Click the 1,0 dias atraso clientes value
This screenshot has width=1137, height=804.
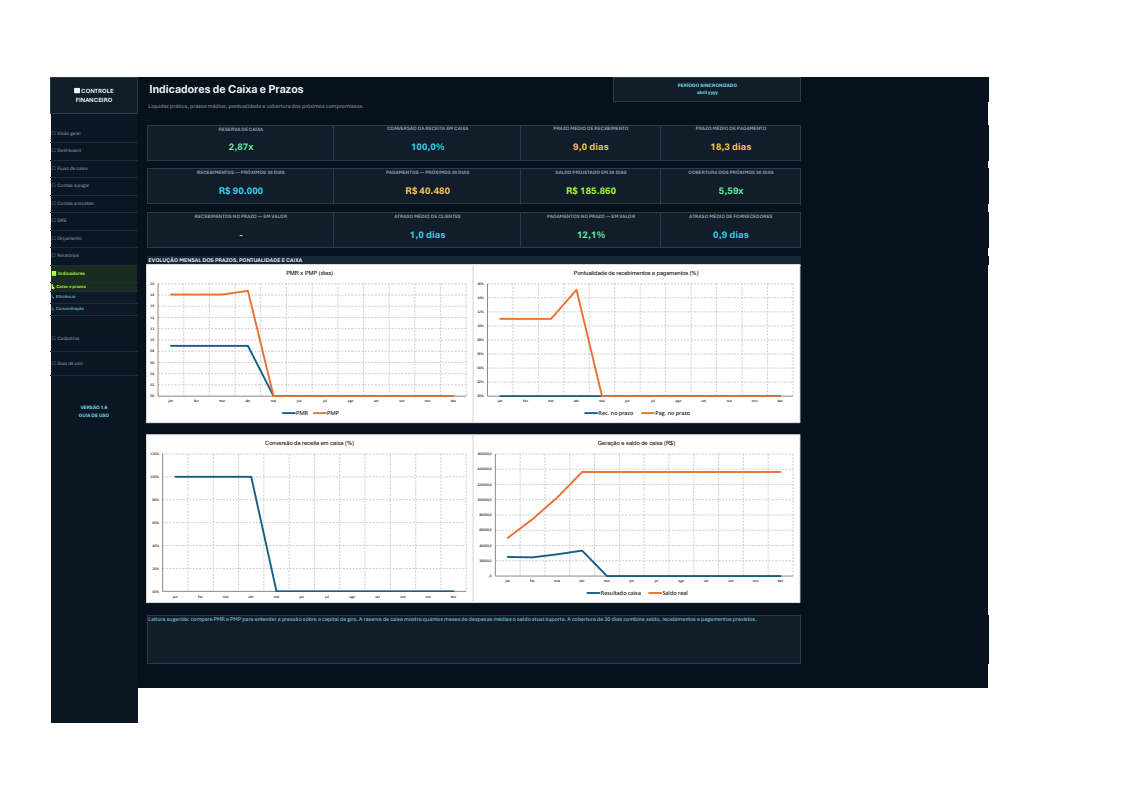(428, 235)
